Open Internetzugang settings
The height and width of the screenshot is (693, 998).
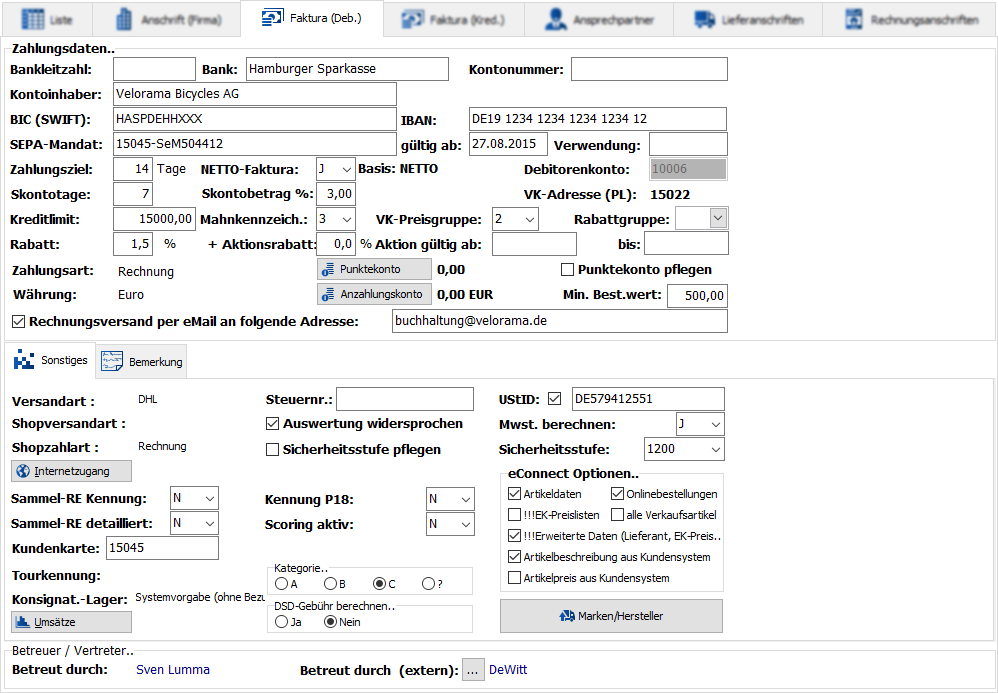[71, 471]
